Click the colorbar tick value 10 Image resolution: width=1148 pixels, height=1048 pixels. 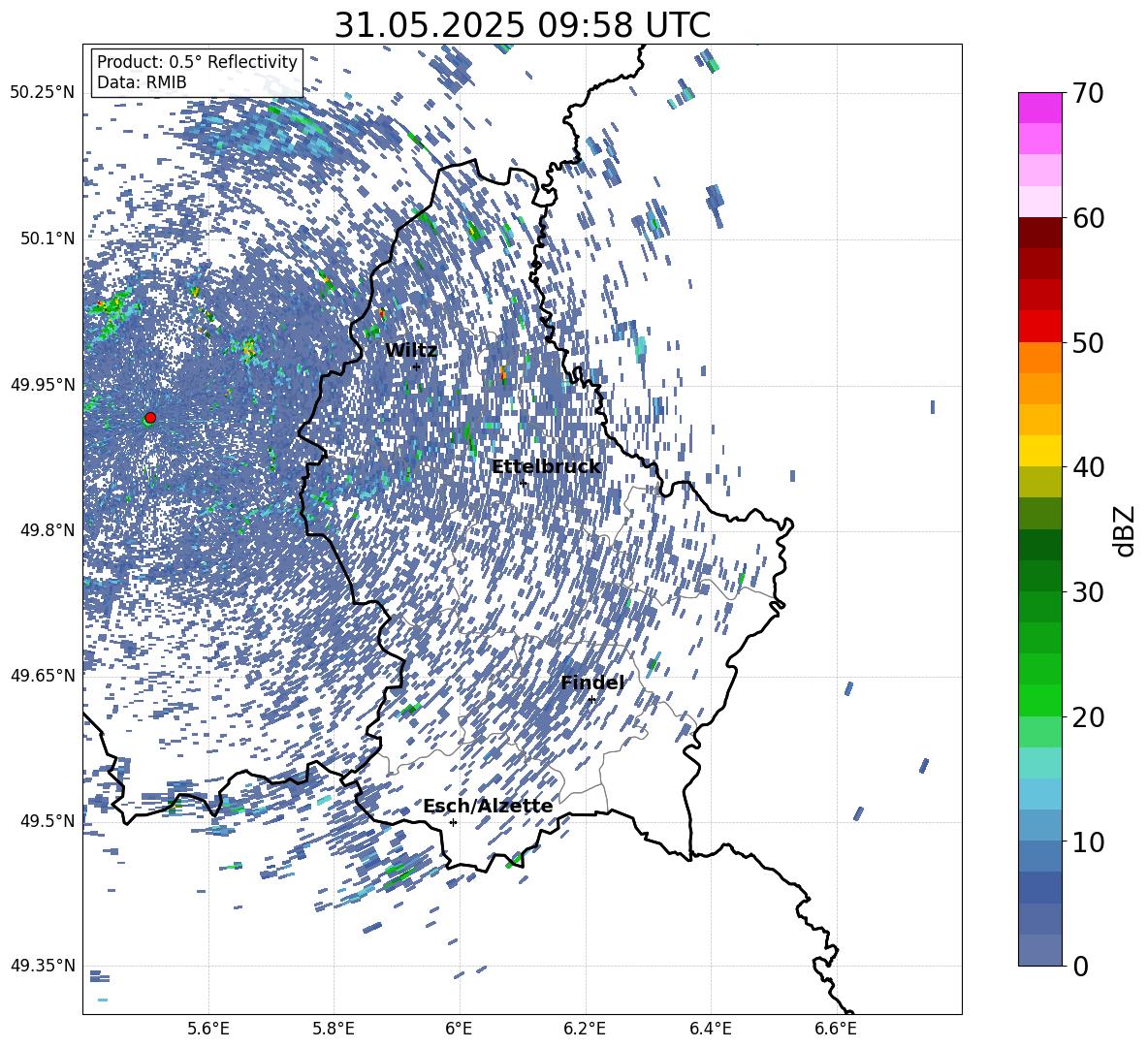click(x=1089, y=842)
